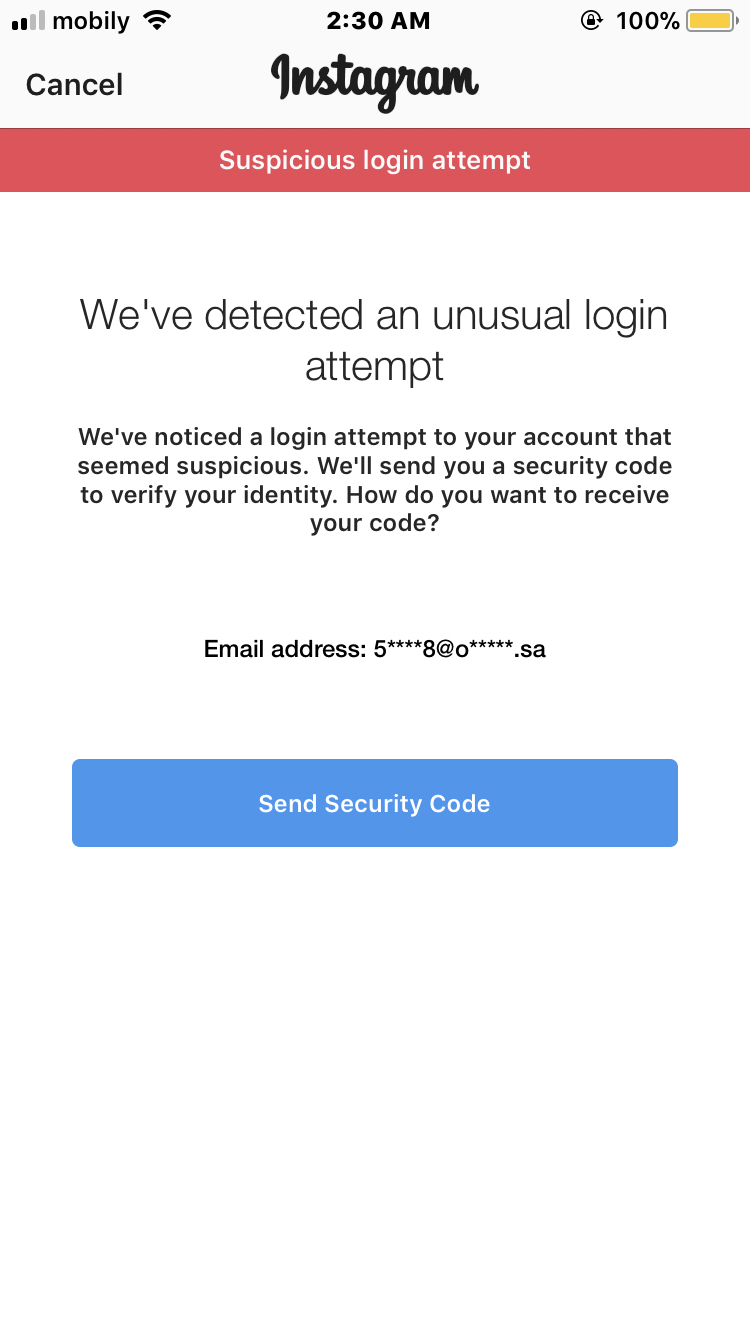Tap the masked email 5****8@o*****.sa
This screenshot has height=1334, width=750.
click(x=460, y=649)
